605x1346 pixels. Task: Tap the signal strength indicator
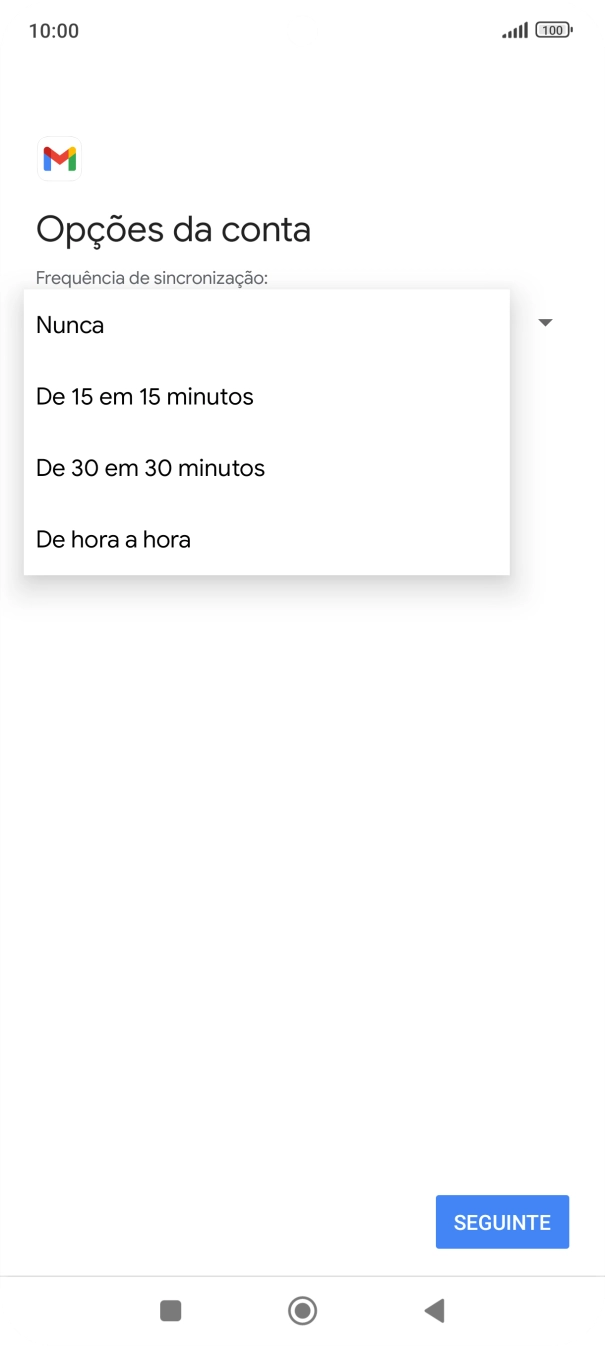tap(513, 30)
